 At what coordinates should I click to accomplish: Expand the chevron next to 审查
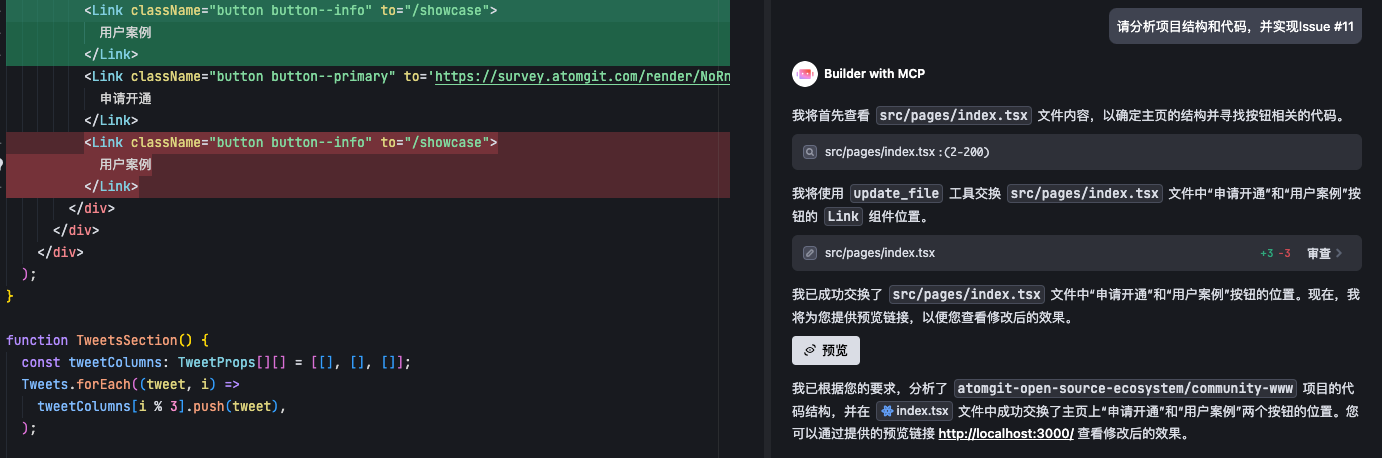point(1340,253)
